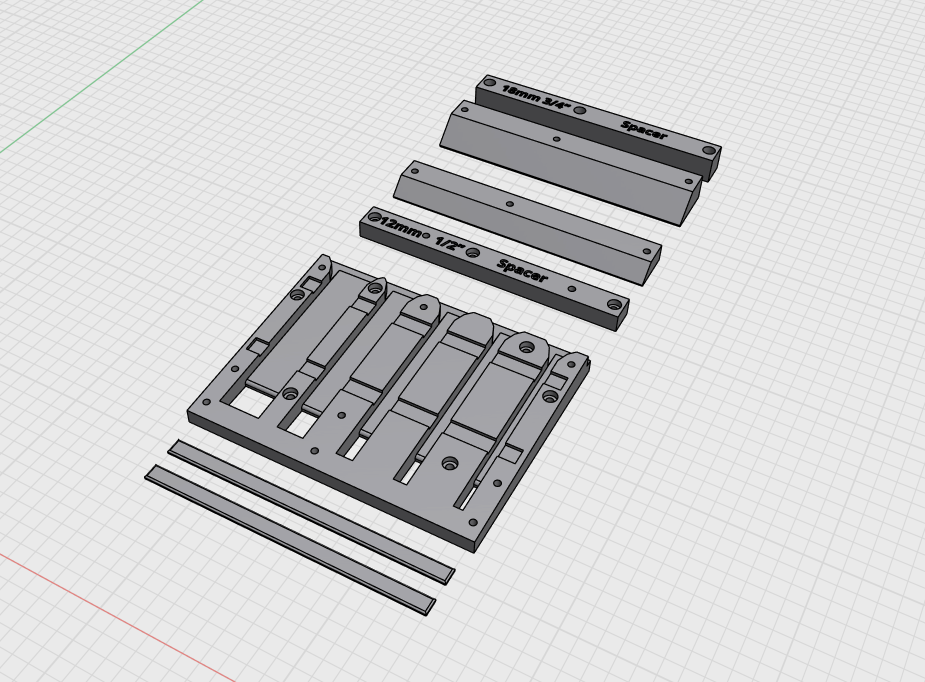Screen dimensions: 925x682
Task: Click the "12mm" engraved label
Action: click(x=401, y=227)
